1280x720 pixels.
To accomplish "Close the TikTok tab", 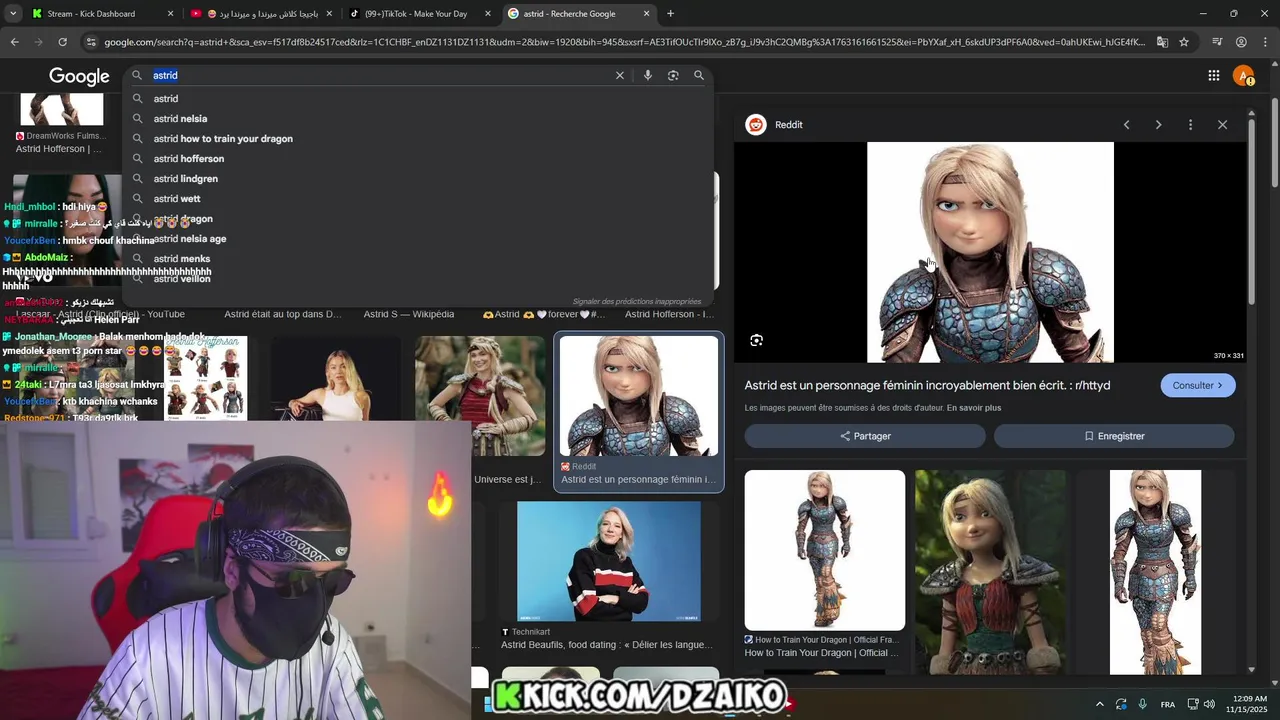I will (x=488, y=14).
